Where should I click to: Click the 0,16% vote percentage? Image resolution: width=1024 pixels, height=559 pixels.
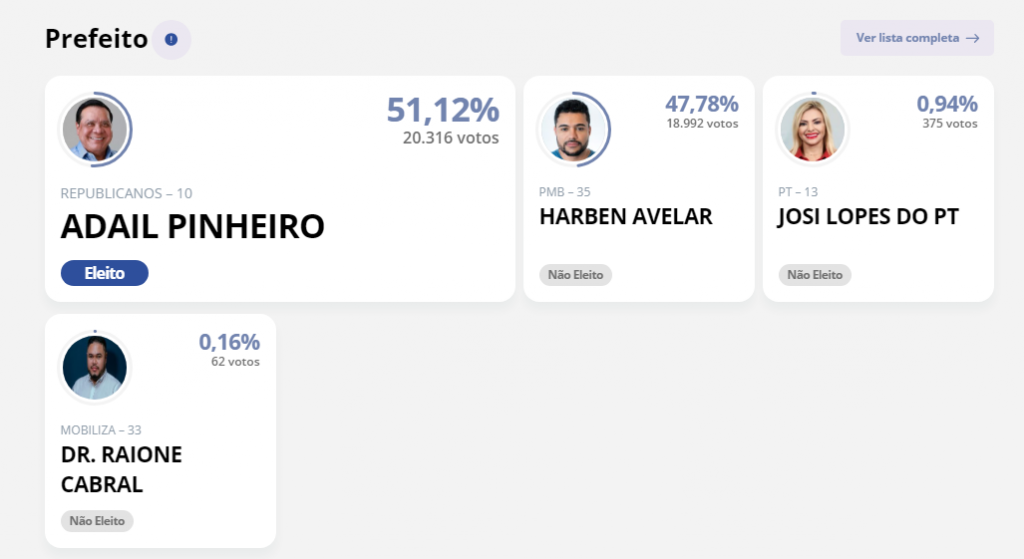coord(229,342)
